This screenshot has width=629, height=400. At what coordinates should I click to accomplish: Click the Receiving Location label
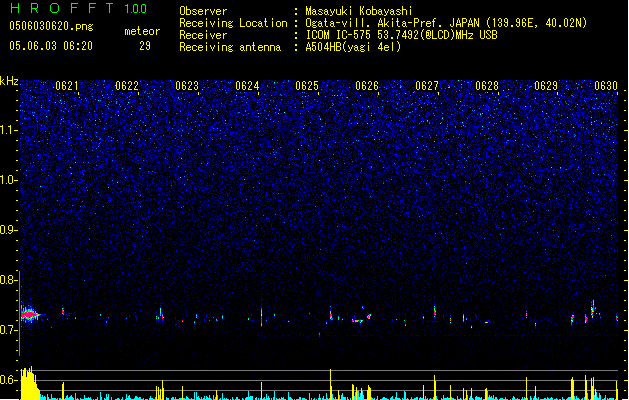[233, 23]
